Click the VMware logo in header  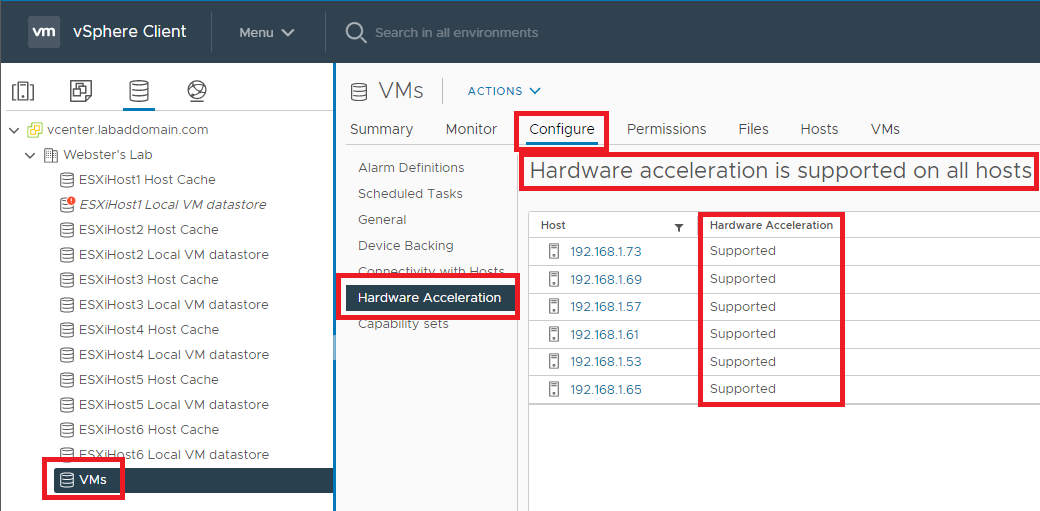[x=44, y=32]
